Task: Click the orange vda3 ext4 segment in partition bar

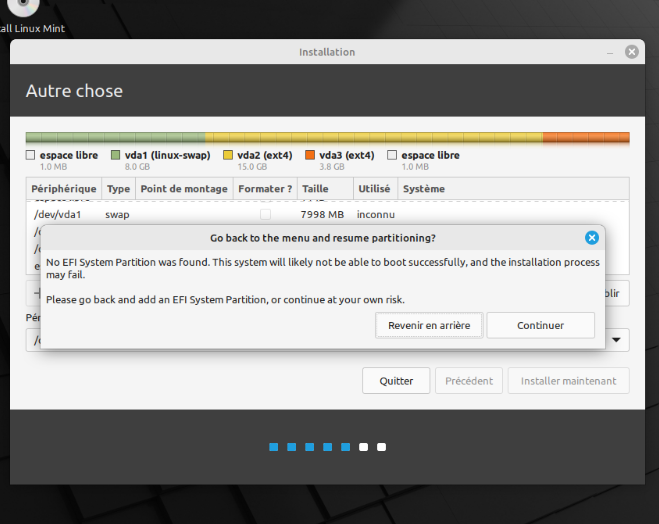Action: tap(586, 137)
